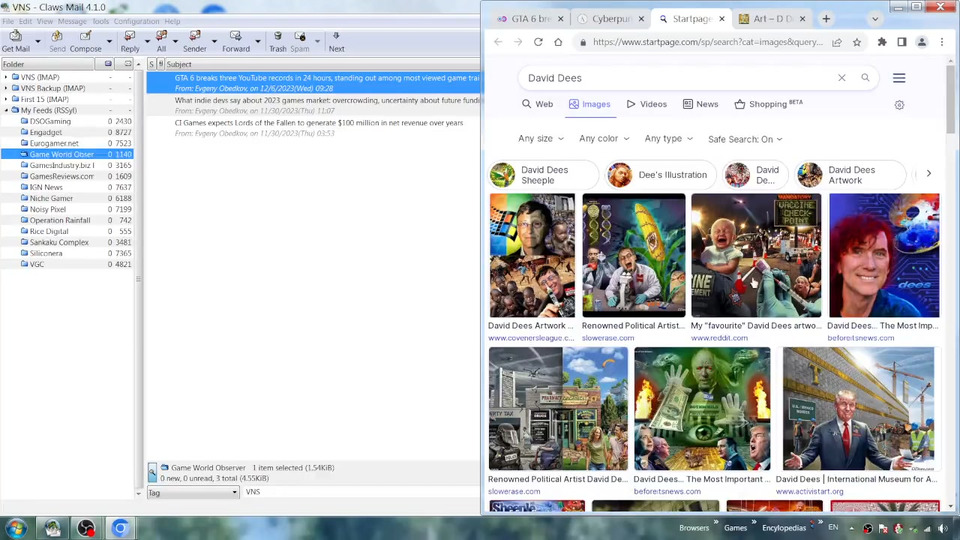Collapse the My Feeds (RSSyl) folder
Image resolution: width=960 pixels, height=540 pixels.
pyautogui.click(x=6, y=110)
